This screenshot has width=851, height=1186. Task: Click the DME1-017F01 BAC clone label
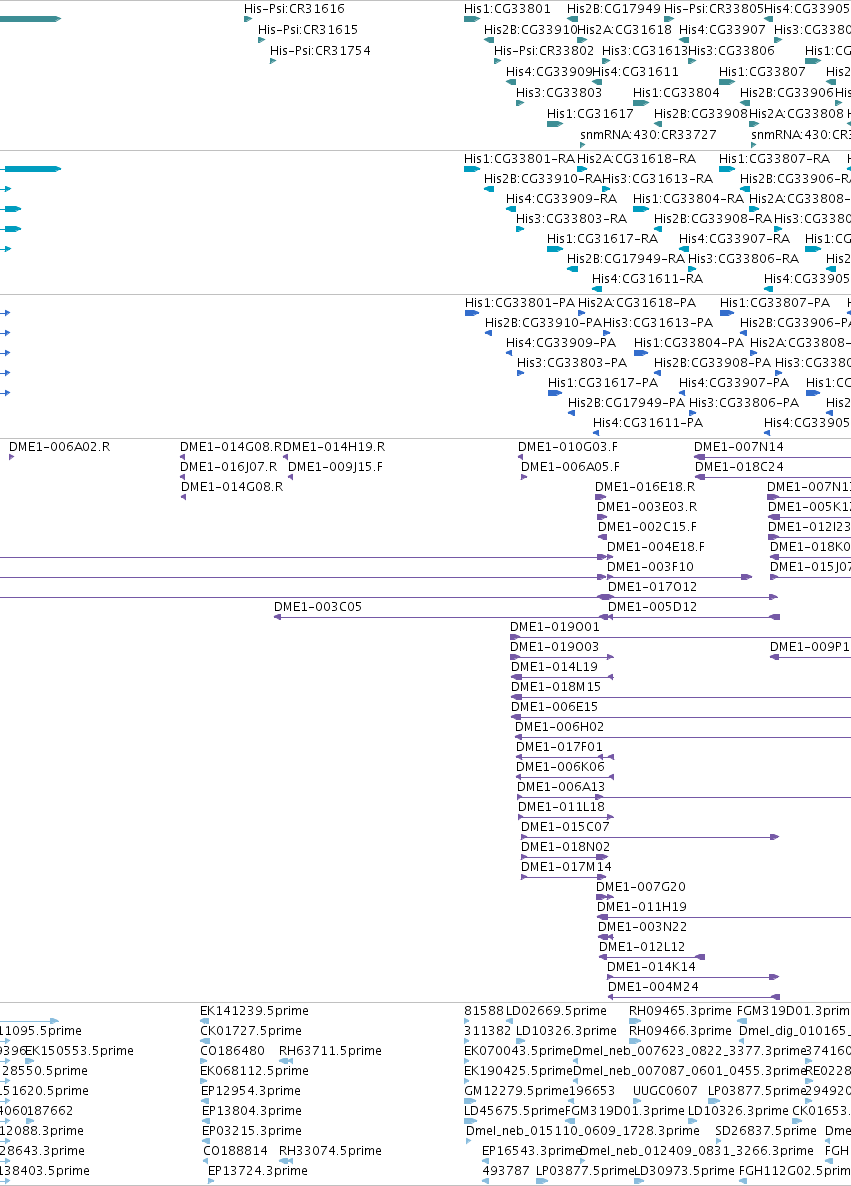coord(559,747)
